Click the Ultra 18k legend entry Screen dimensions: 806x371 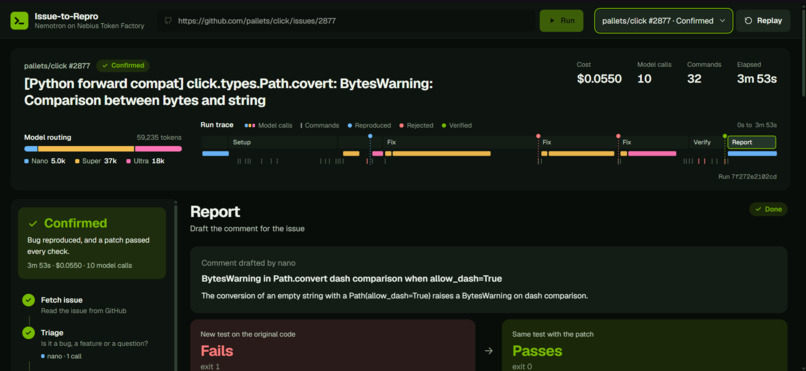(145, 161)
